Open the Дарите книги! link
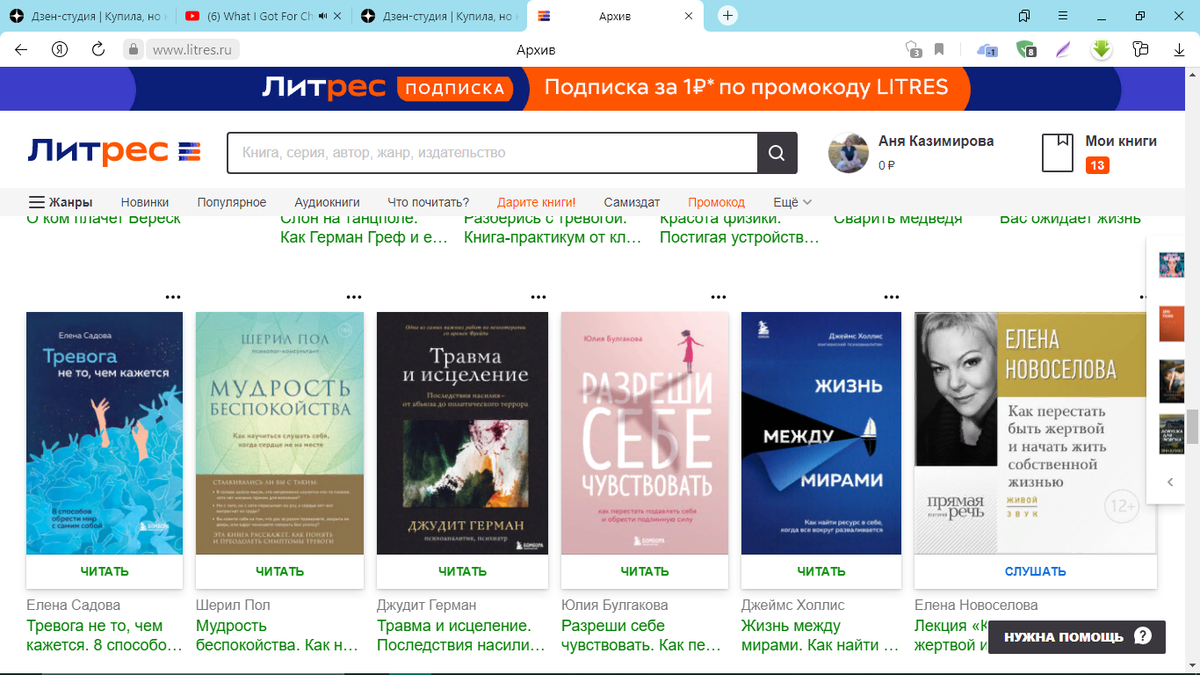Screen dimensions: 1200x675 [x=536, y=202]
